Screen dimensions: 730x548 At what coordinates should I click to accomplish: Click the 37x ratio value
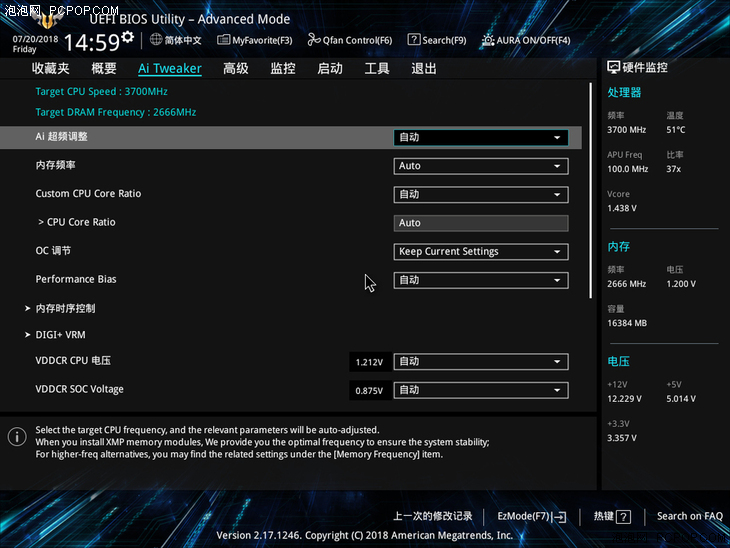[674, 169]
